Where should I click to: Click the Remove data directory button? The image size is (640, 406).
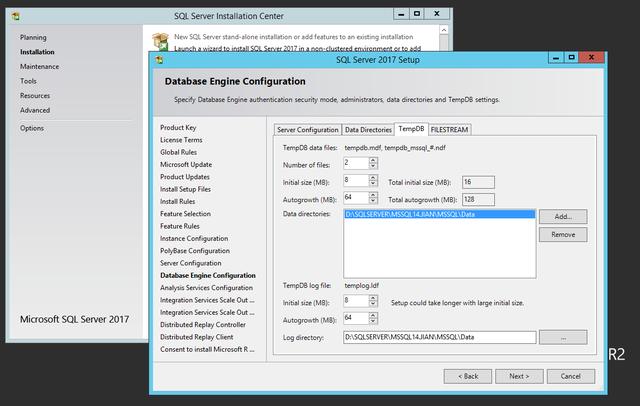pyautogui.click(x=563, y=235)
